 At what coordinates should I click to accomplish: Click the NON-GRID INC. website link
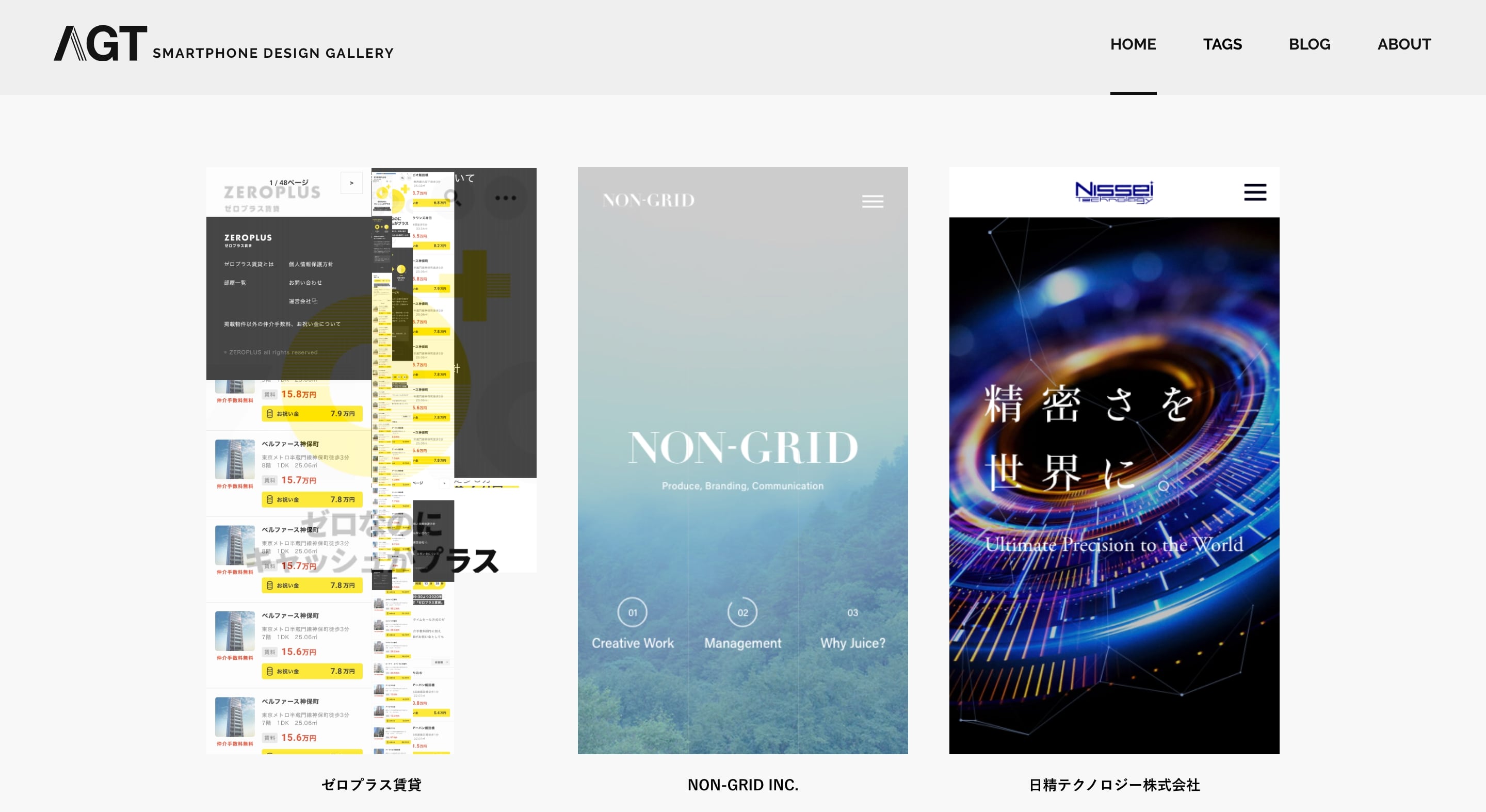[x=742, y=783]
